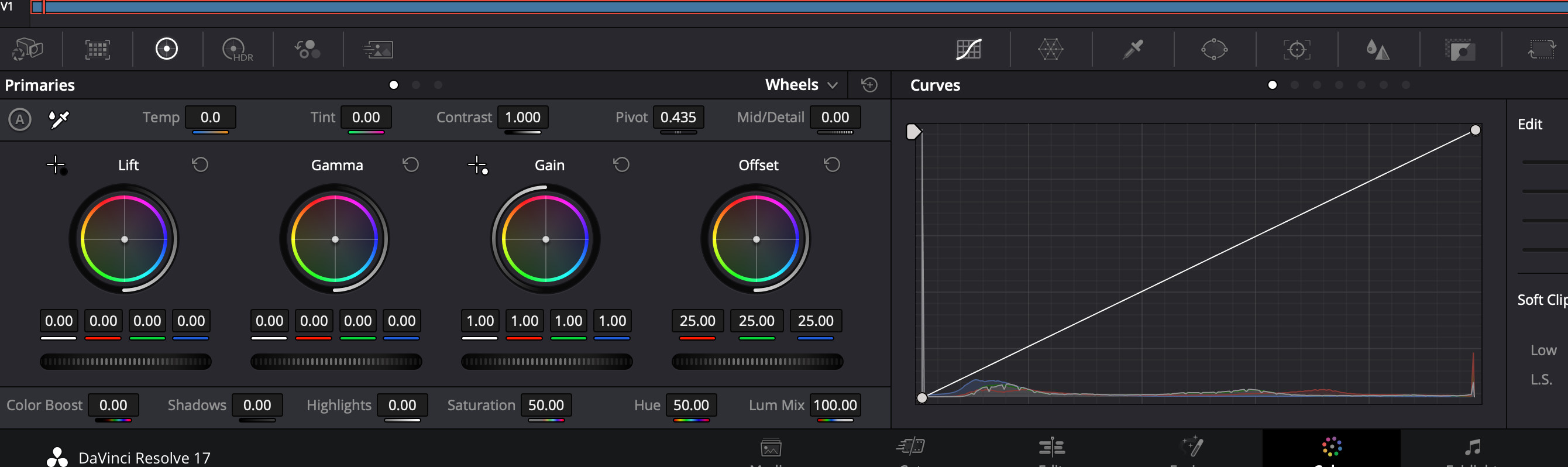Enable Auto Balance button
The height and width of the screenshot is (467, 1568).
pyautogui.click(x=20, y=119)
